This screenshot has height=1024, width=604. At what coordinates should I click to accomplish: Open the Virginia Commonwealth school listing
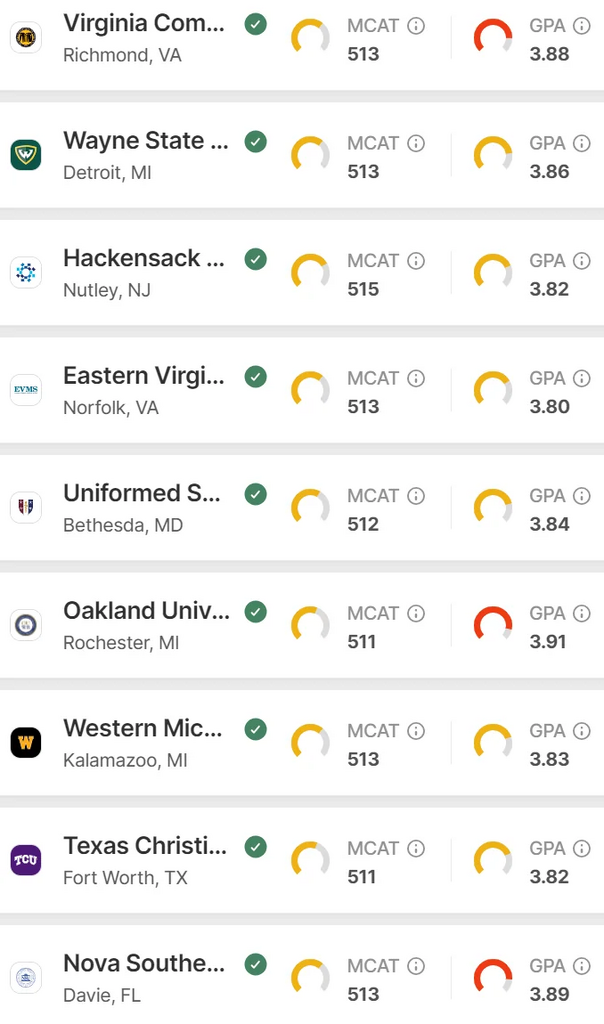tap(302, 39)
